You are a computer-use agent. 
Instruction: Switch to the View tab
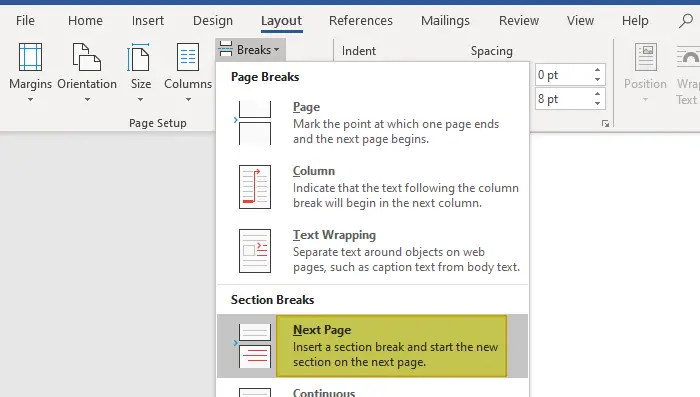tap(580, 21)
